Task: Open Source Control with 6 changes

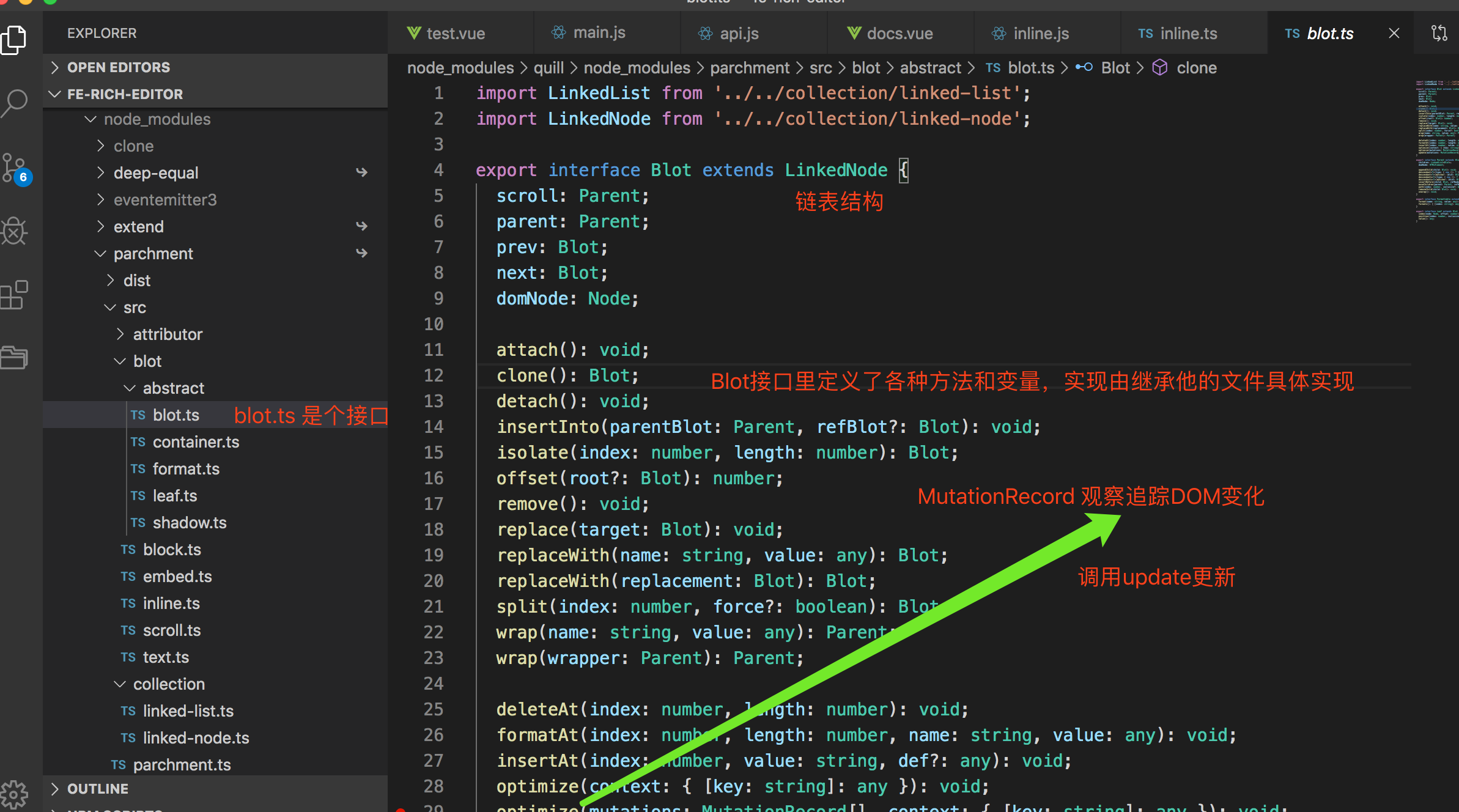Action: 15,168
